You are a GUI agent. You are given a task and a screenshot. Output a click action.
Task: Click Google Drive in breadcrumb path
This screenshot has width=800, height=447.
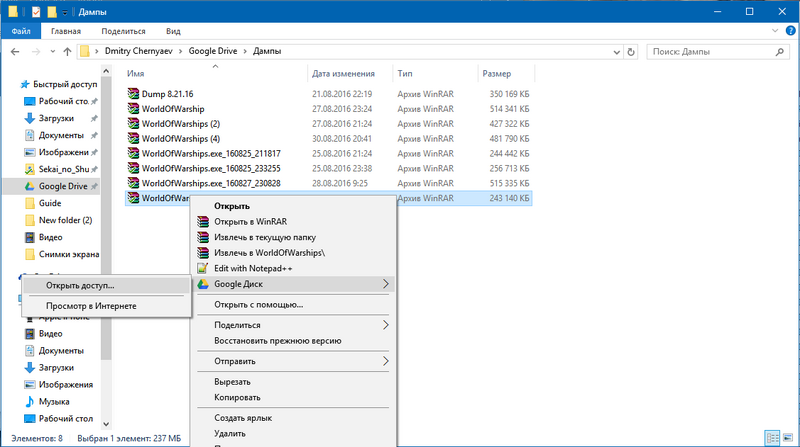click(213, 51)
